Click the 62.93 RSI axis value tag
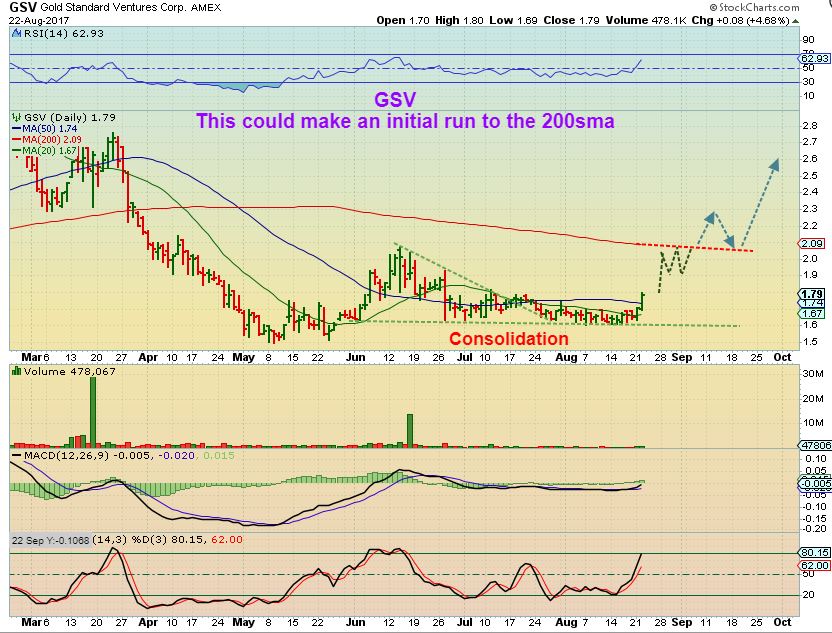Image resolution: width=832 pixels, height=633 pixels. tap(814, 58)
